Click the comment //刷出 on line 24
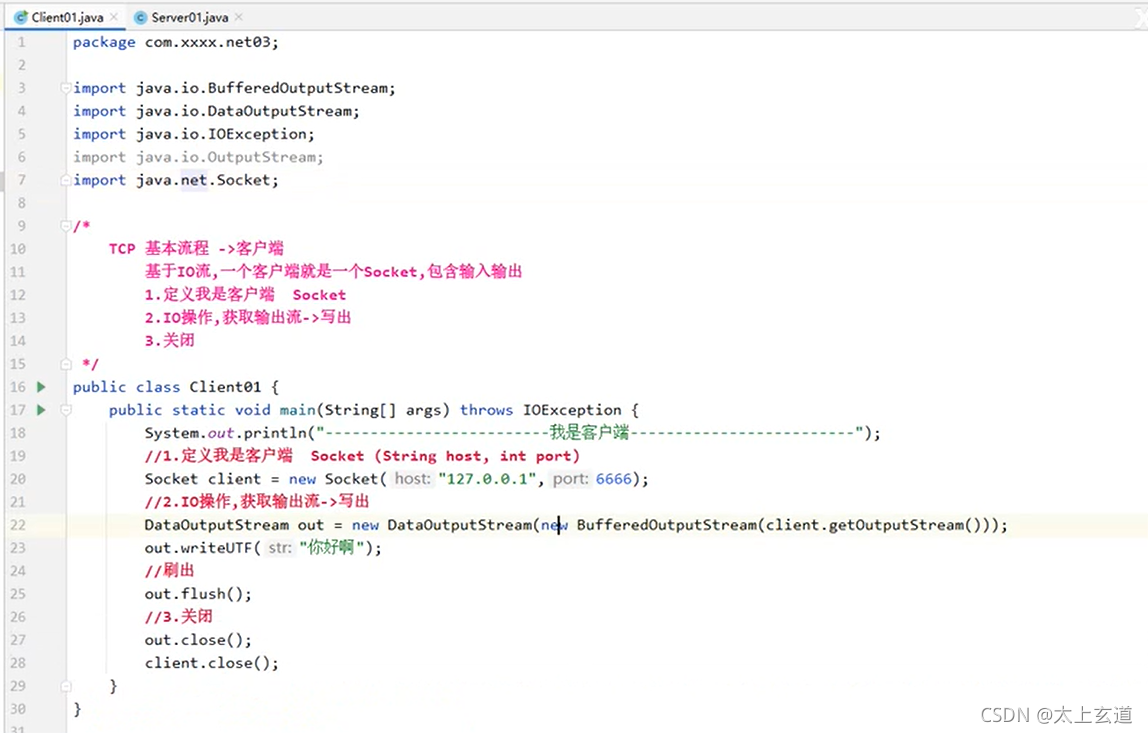Image resolution: width=1148 pixels, height=733 pixels. pos(169,570)
